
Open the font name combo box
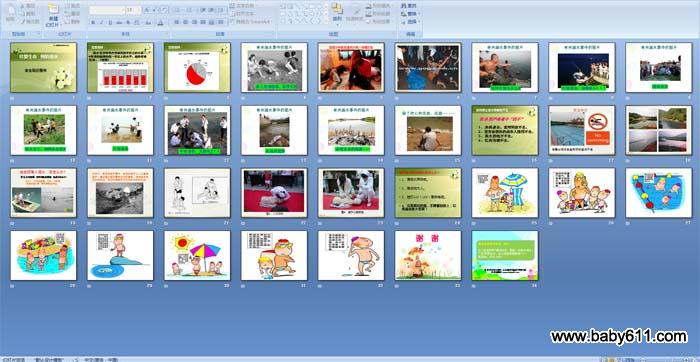click(x=107, y=9)
